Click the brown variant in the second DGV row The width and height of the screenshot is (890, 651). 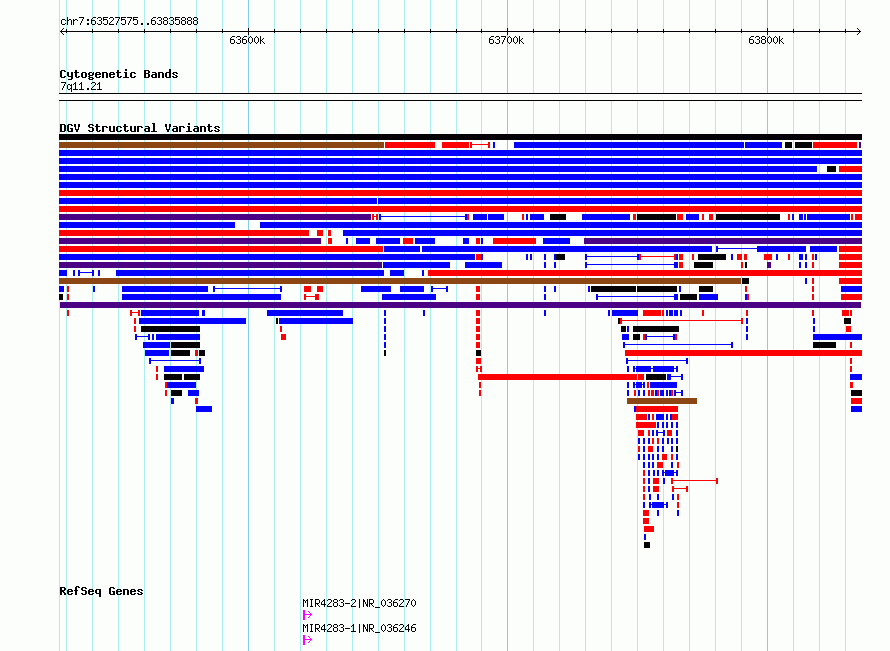click(221, 145)
